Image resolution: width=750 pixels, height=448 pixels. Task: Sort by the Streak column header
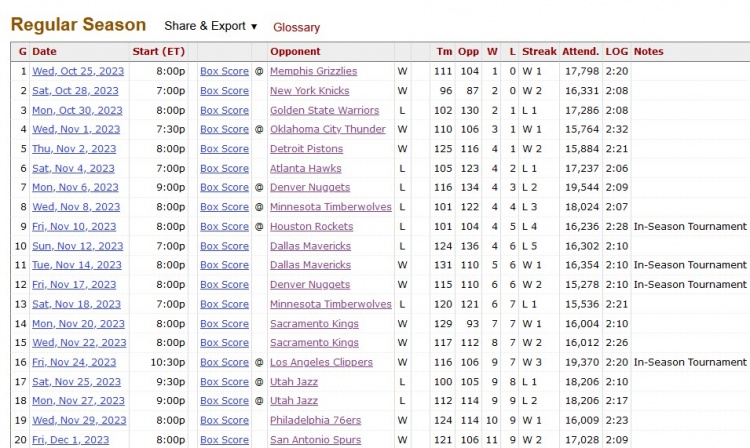(x=539, y=51)
